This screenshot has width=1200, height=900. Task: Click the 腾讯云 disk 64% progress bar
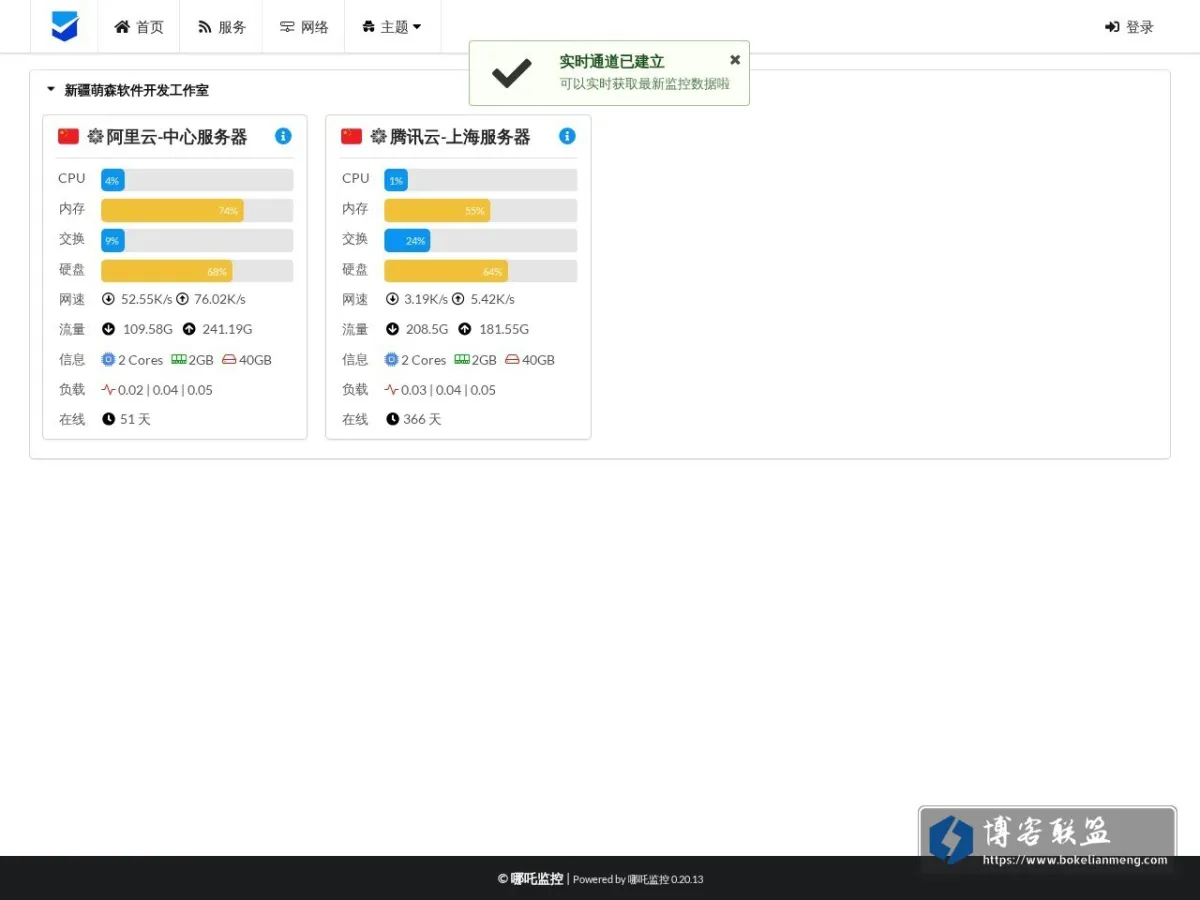(481, 271)
